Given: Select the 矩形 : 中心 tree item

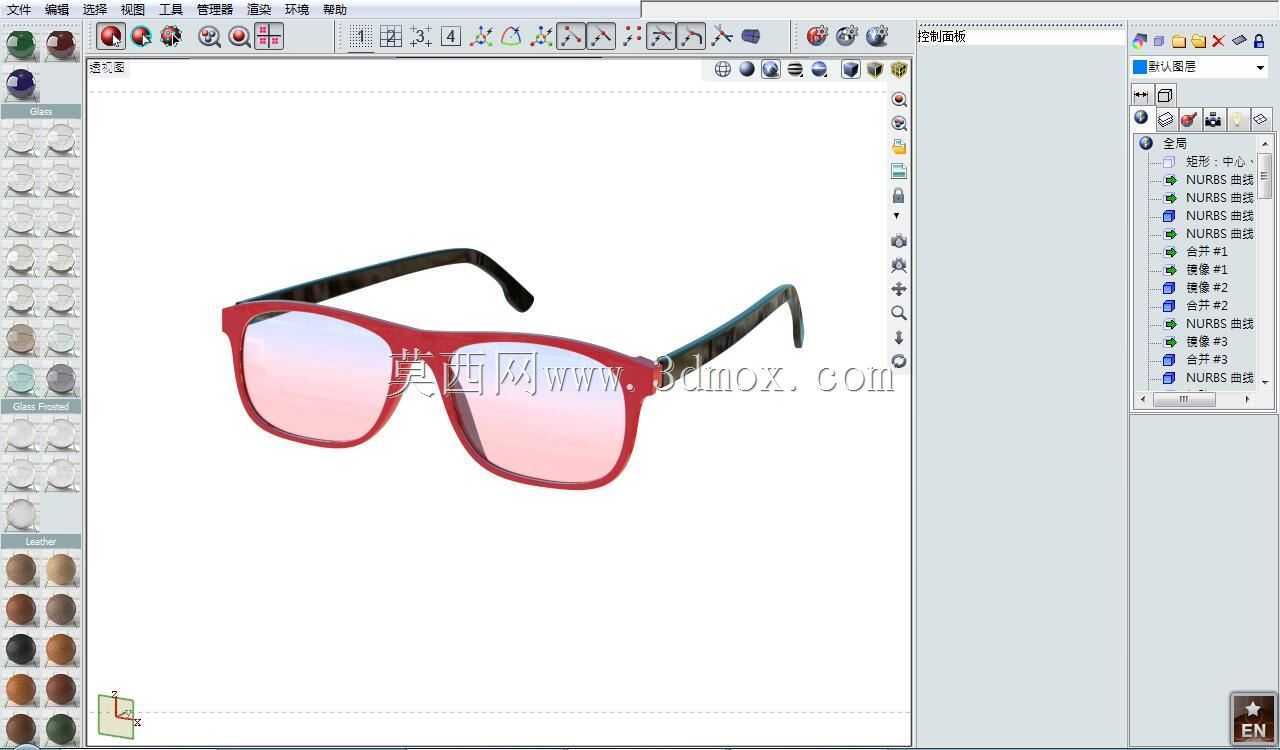Looking at the screenshot, I should (1220, 161).
